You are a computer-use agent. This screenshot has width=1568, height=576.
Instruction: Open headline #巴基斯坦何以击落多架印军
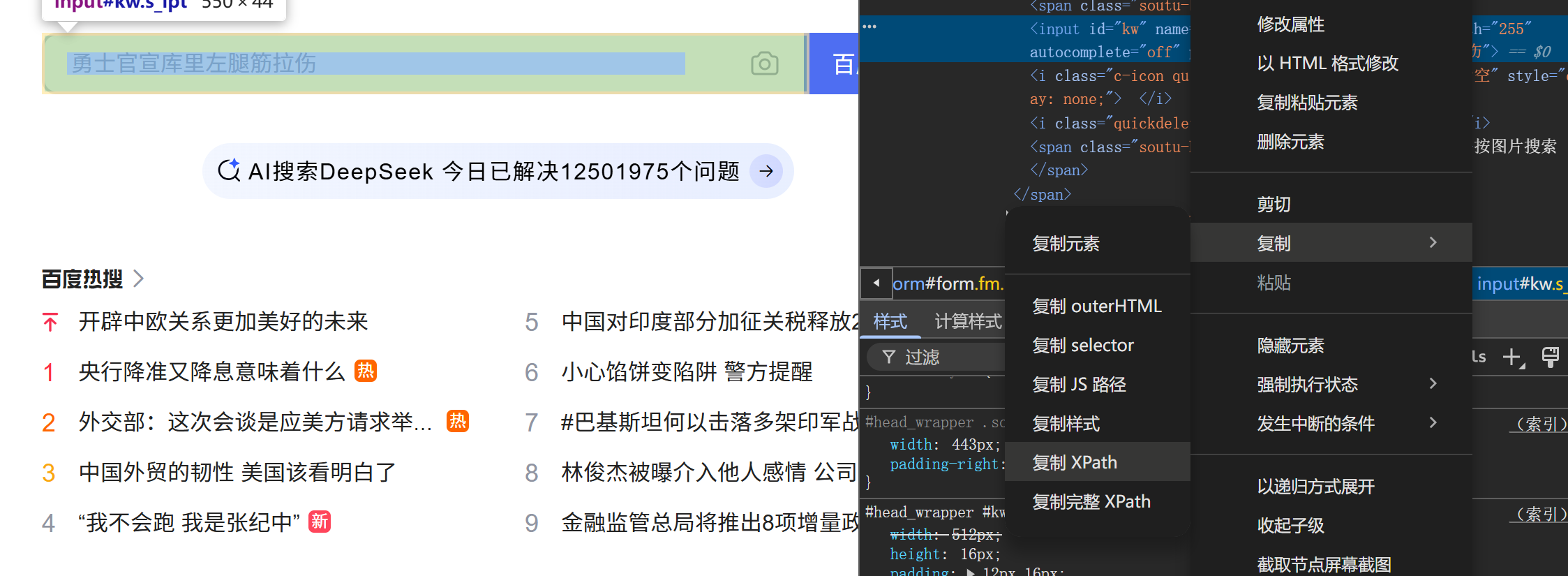tap(710, 422)
